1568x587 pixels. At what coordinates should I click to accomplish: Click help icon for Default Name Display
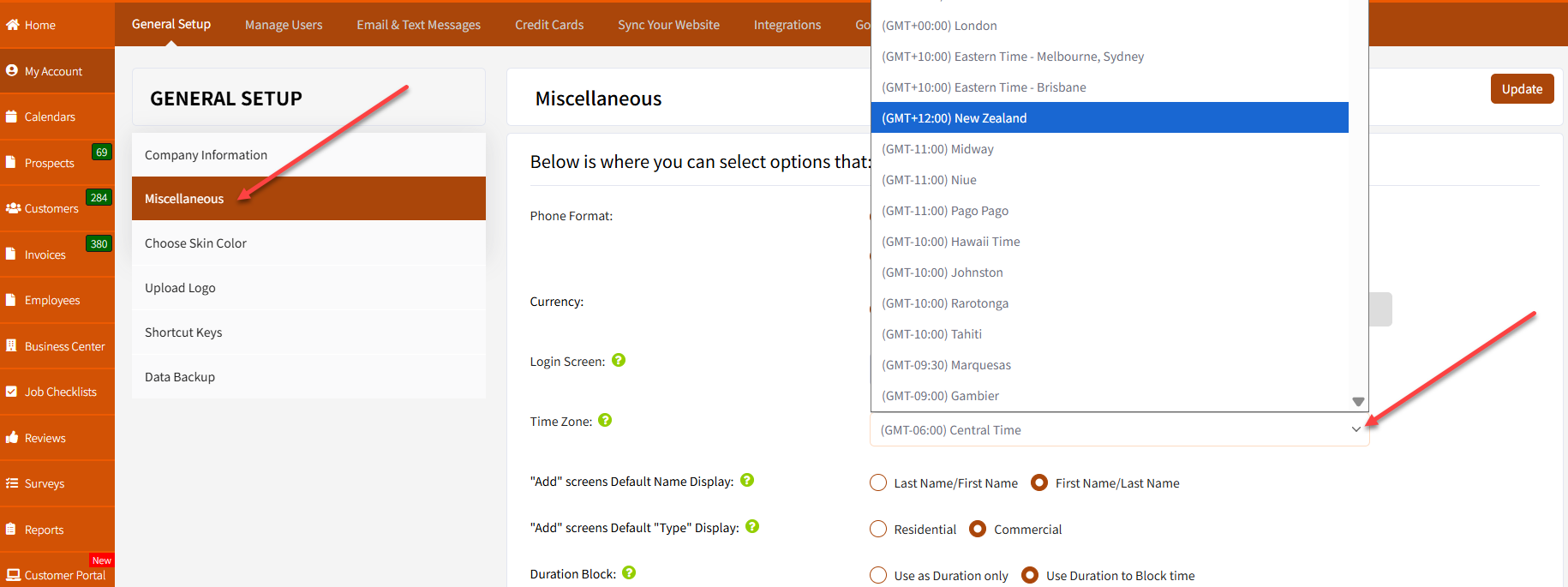(x=747, y=480)
